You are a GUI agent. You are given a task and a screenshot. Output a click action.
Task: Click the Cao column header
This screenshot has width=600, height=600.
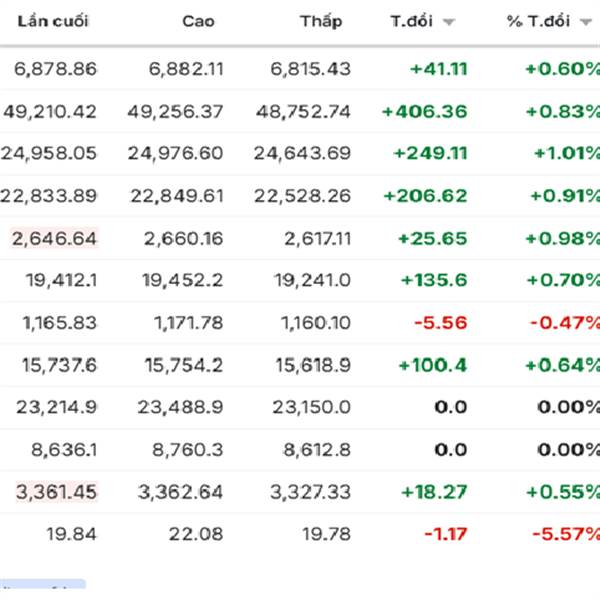(x=198, y=21)
